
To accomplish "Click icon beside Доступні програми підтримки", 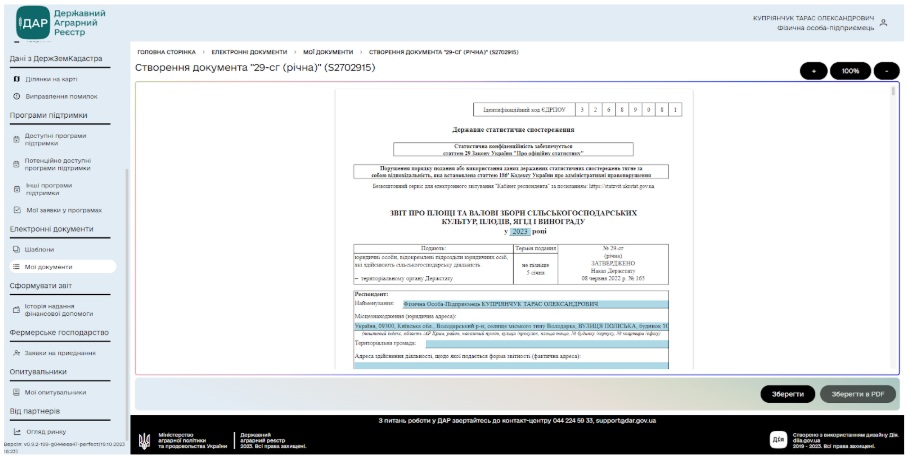I will [16, 139].
